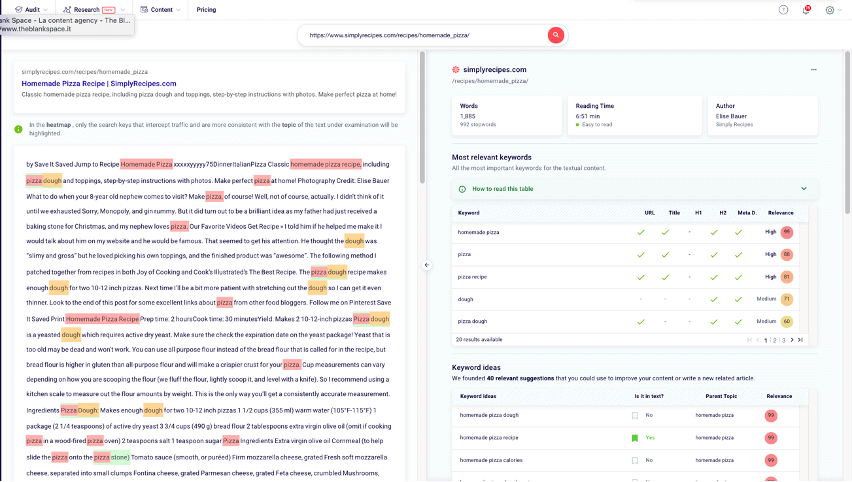Click the yellow 60 relevance badge for pizza dough

point(786,322)
